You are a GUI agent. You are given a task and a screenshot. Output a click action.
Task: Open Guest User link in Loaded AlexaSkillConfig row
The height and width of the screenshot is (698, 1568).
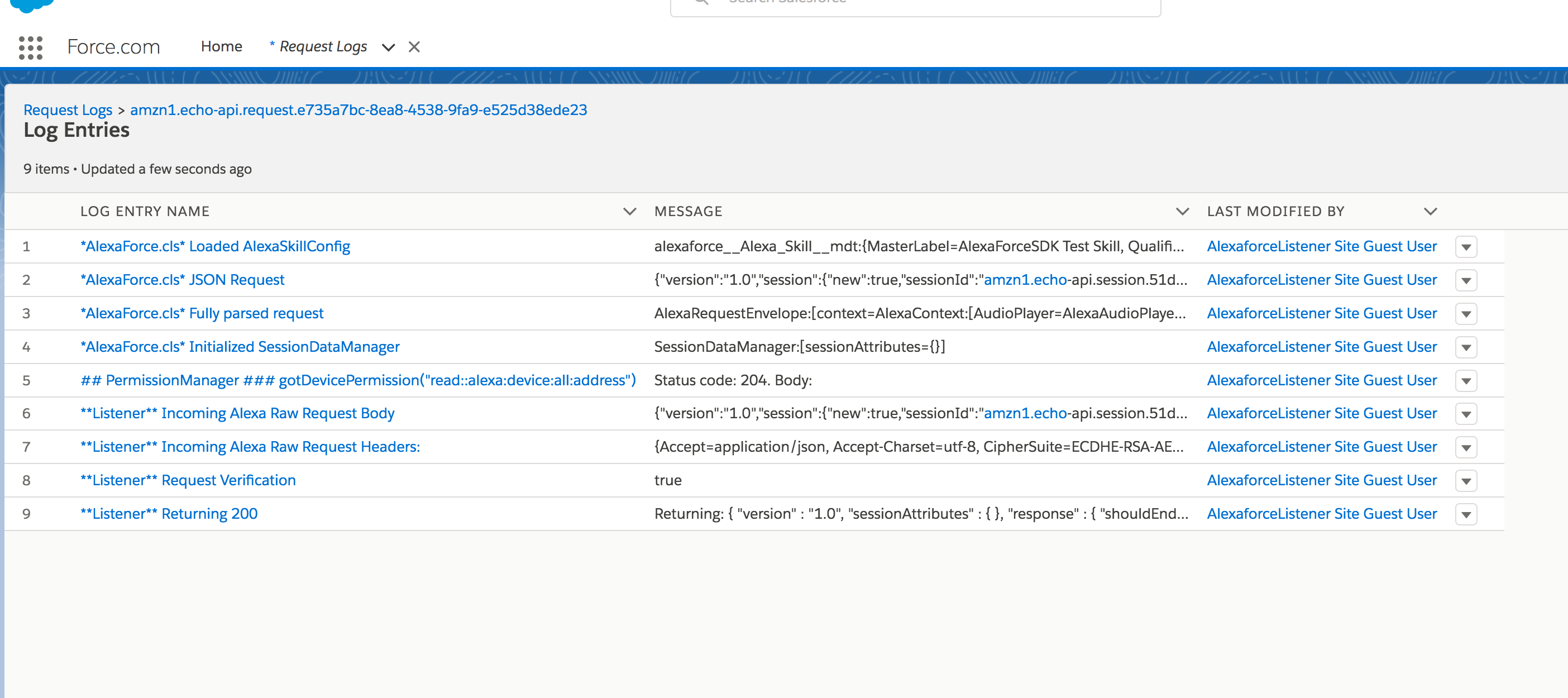pos(1322,246)
